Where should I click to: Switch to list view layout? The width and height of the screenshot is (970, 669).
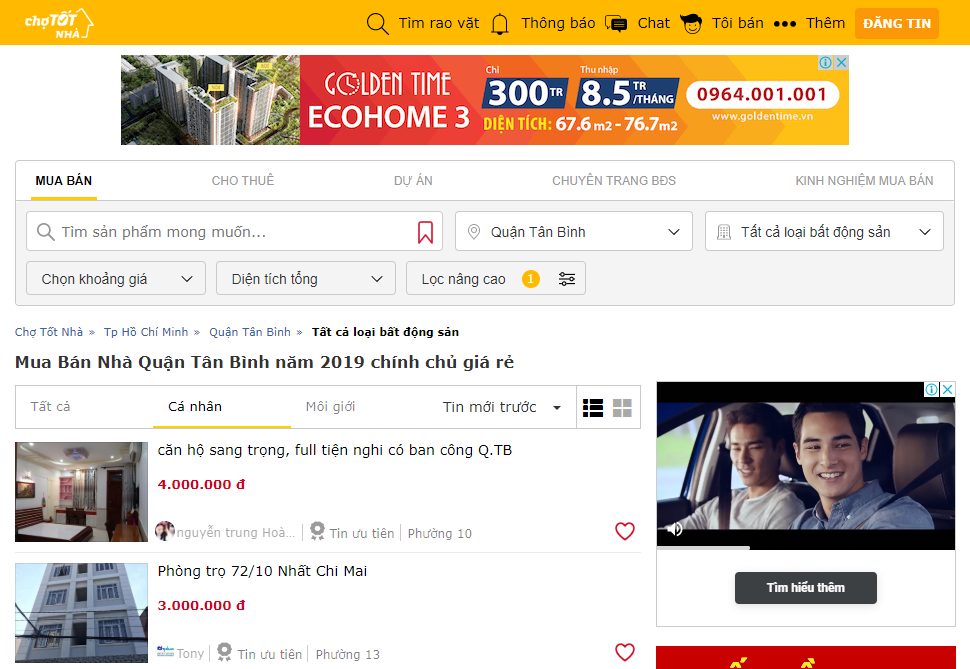(593, 407)
